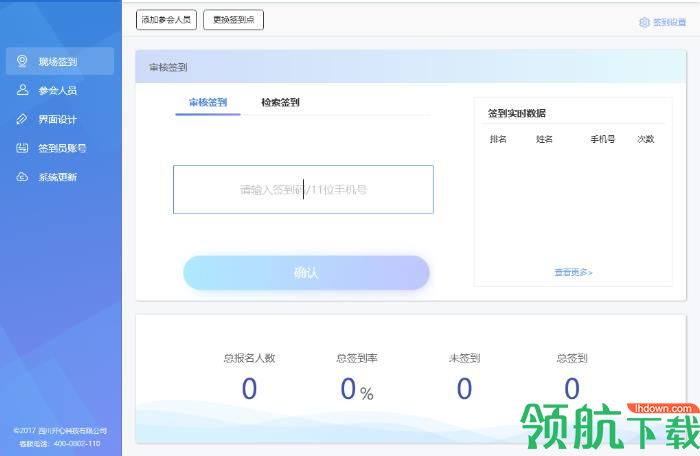Click the 总签到 statistic

572,377
